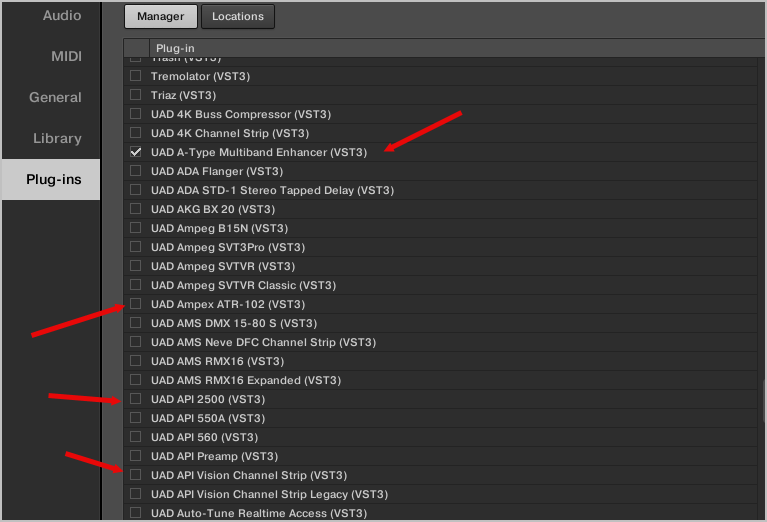Check the UAD API 550A box
767x522 pixels.
pos(135,418)
